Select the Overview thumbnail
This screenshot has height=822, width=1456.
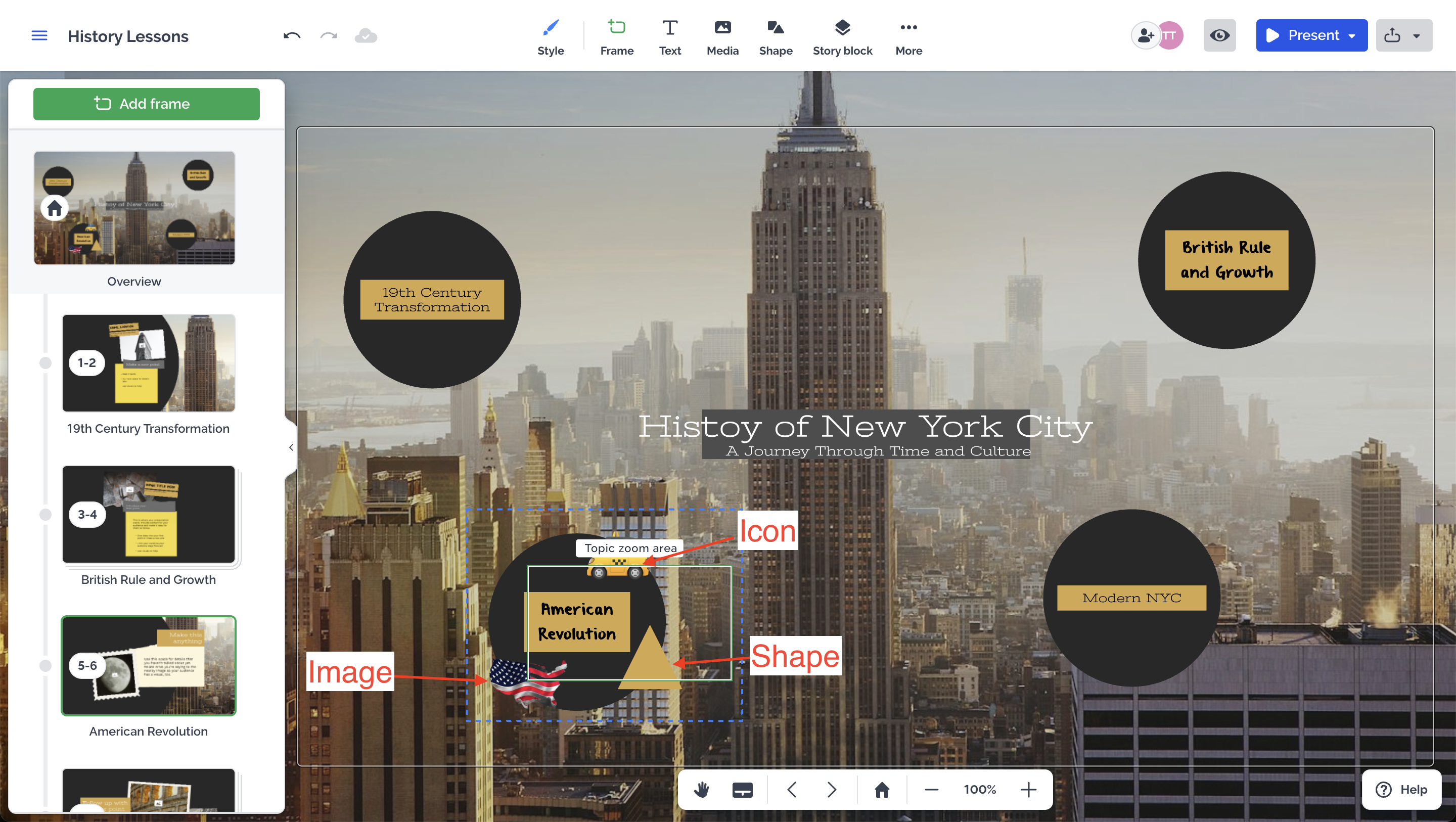coord(134,208)
